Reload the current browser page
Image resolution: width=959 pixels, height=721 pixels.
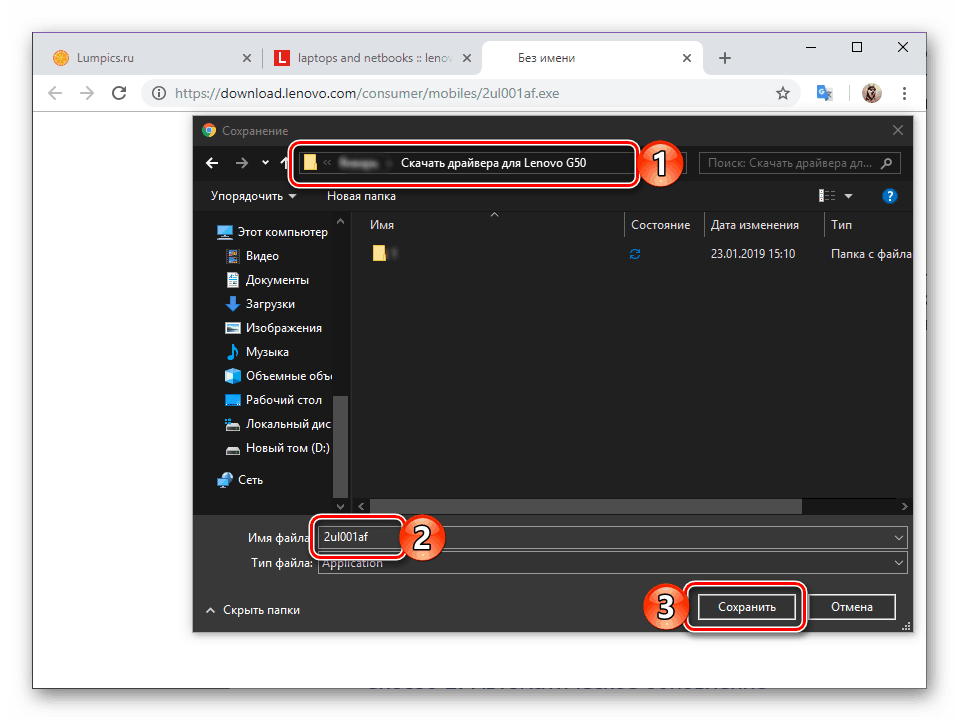pos(119,93)
